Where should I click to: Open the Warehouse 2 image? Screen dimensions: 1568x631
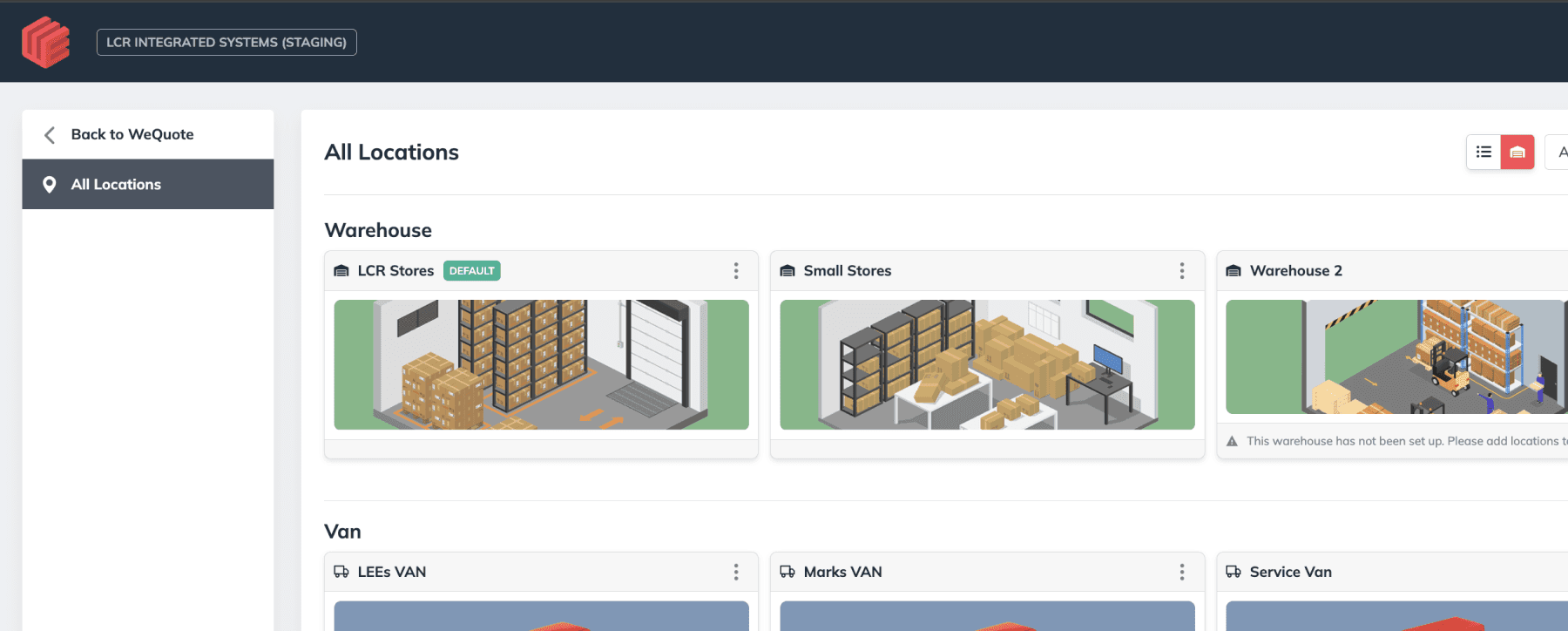1396,356
